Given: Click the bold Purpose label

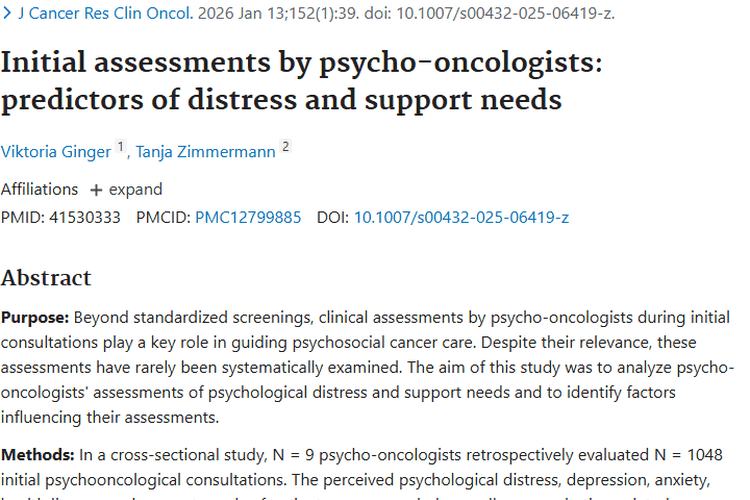Looking at the screenshot, I should 35,317.
